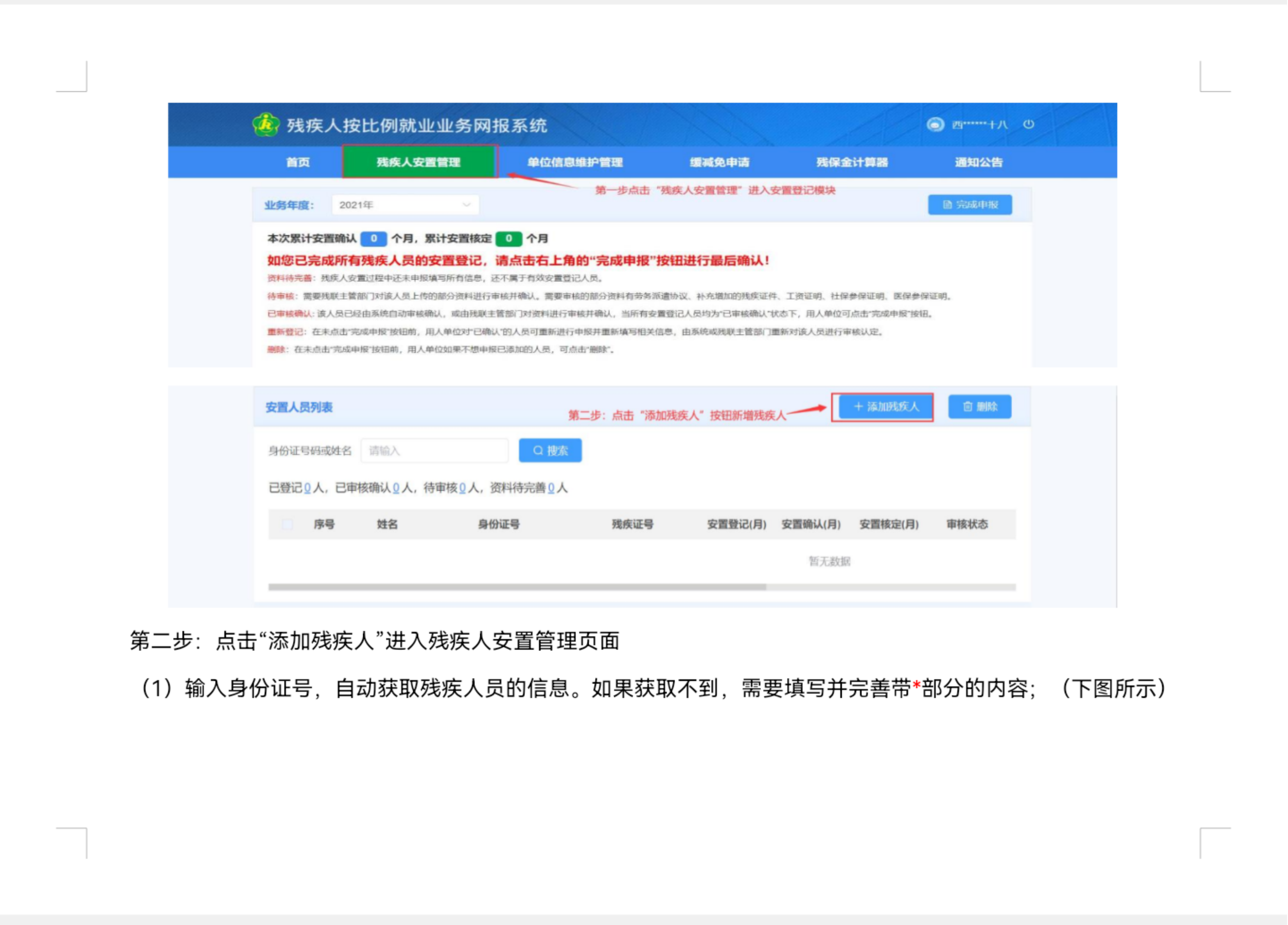Click the 审核状态 column header

click(x=967, y=524)
